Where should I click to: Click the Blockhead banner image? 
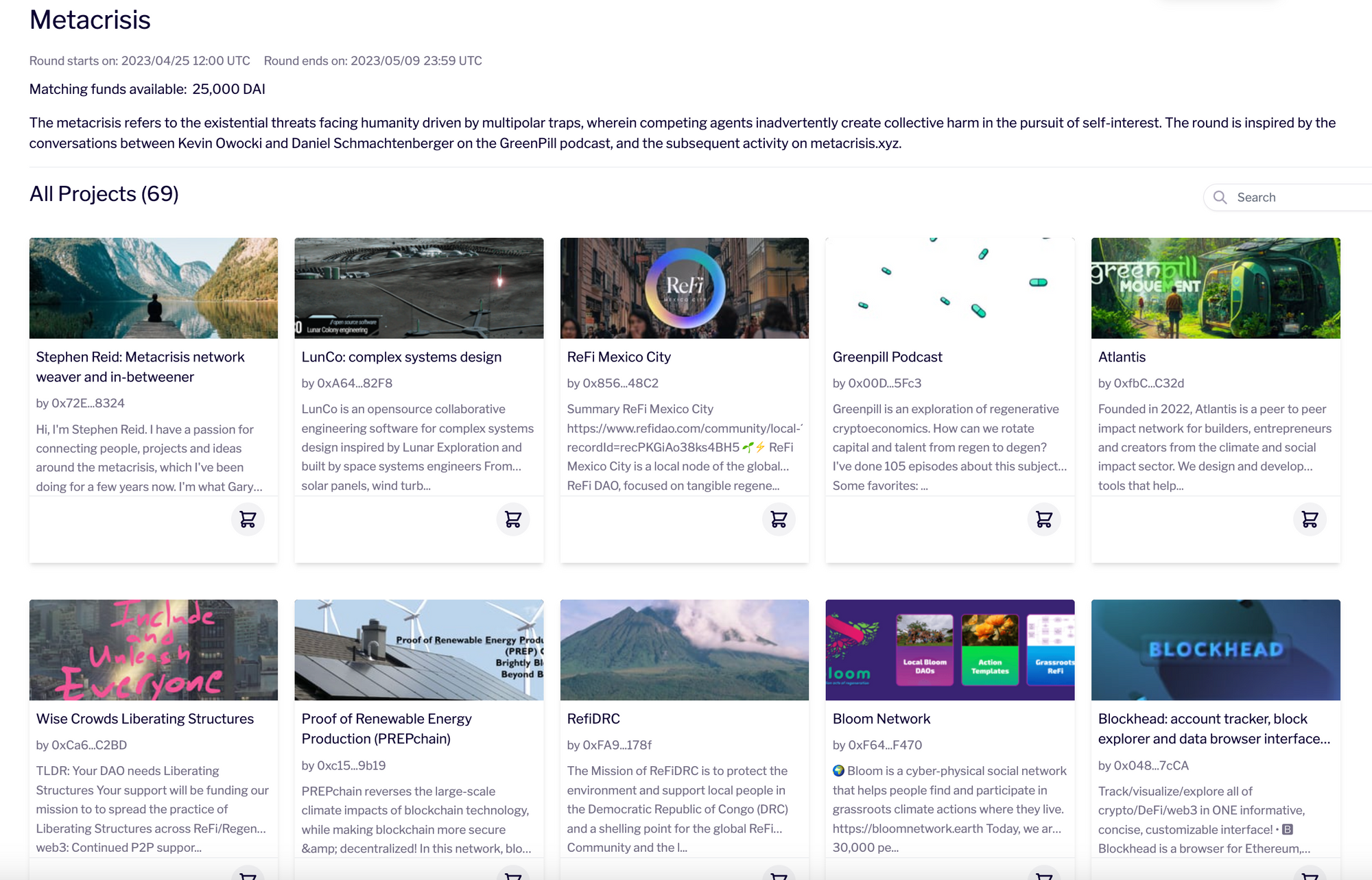coord(1215,650)
